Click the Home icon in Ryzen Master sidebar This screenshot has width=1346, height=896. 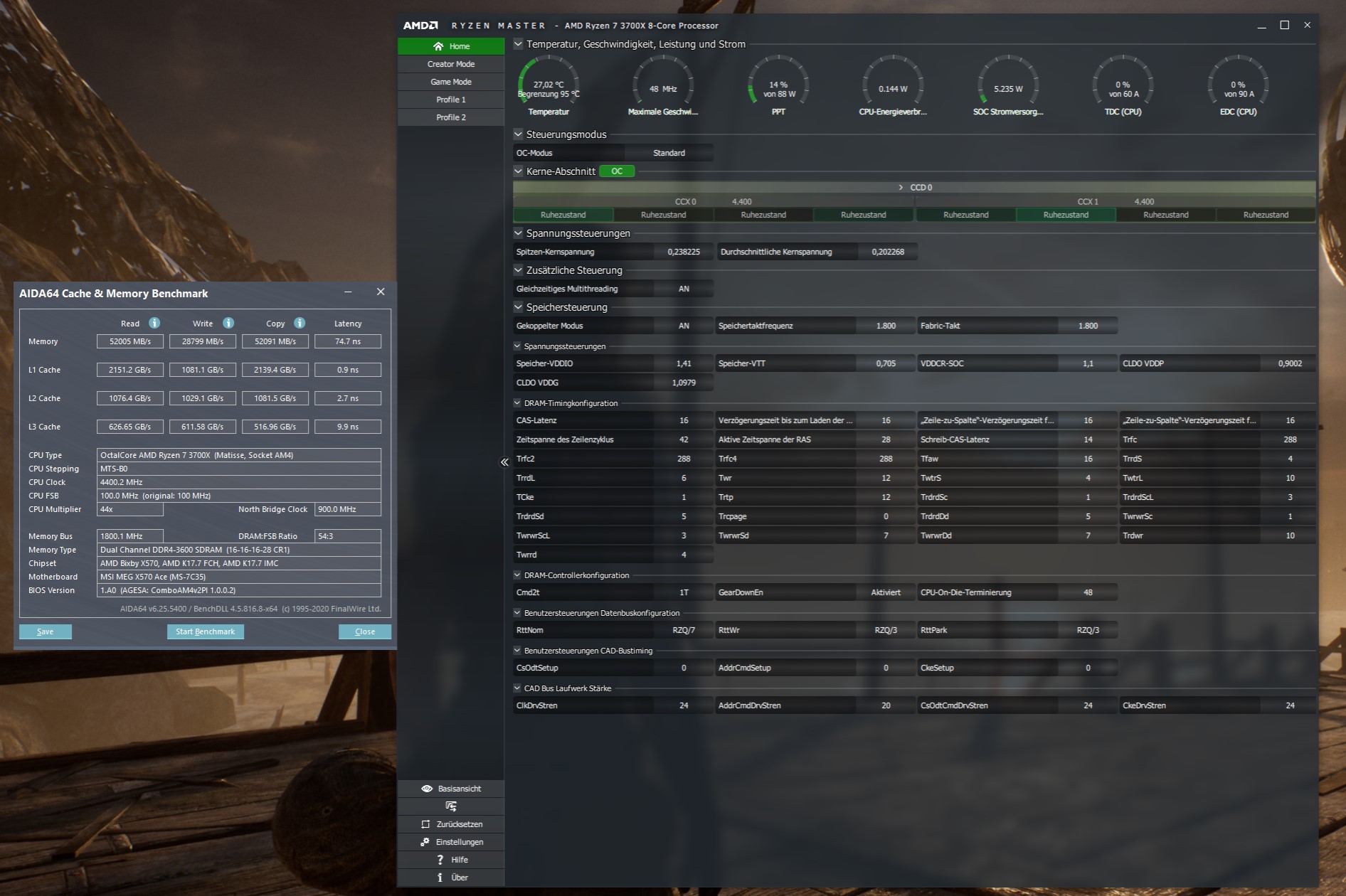click(438, 46)
